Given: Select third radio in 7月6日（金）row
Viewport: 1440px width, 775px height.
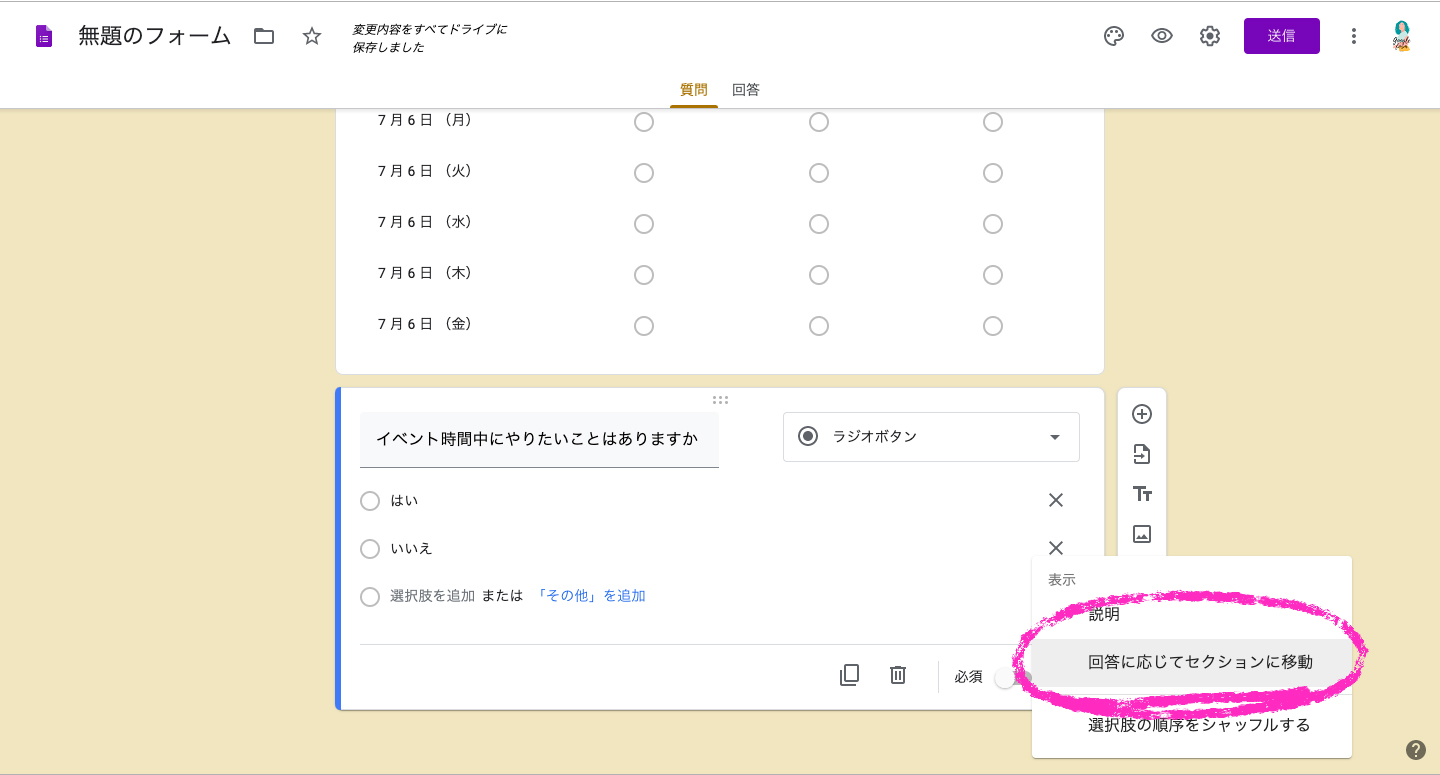Looking at the screenshot, I should [x=993, y=326].
